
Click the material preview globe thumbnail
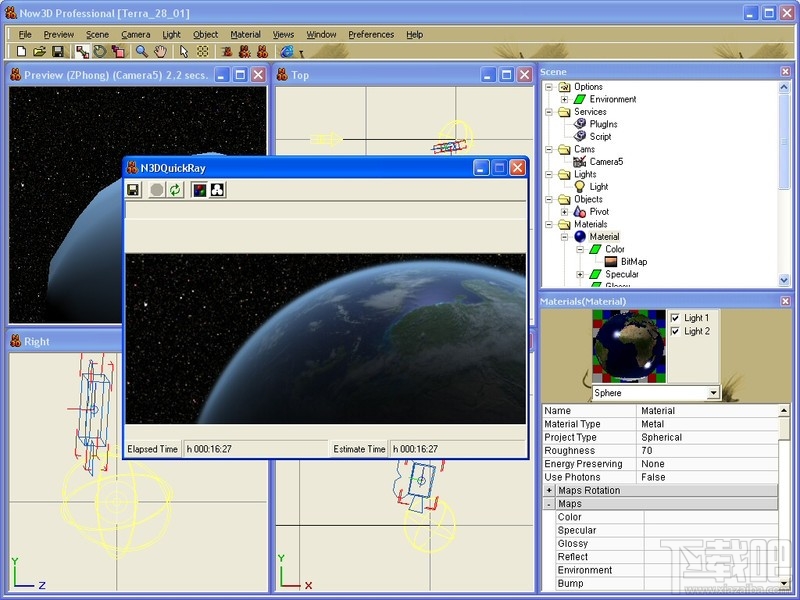tap(629, 346)
